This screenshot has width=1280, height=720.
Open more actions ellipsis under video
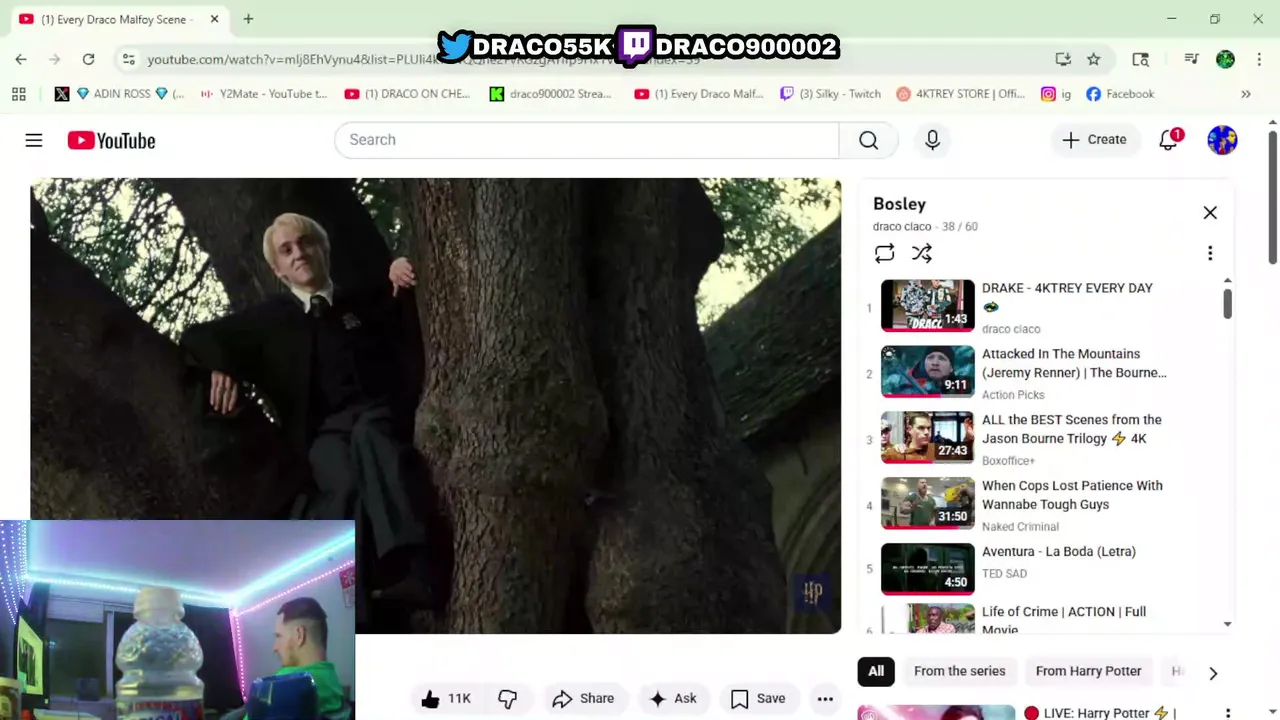point(825,699)
